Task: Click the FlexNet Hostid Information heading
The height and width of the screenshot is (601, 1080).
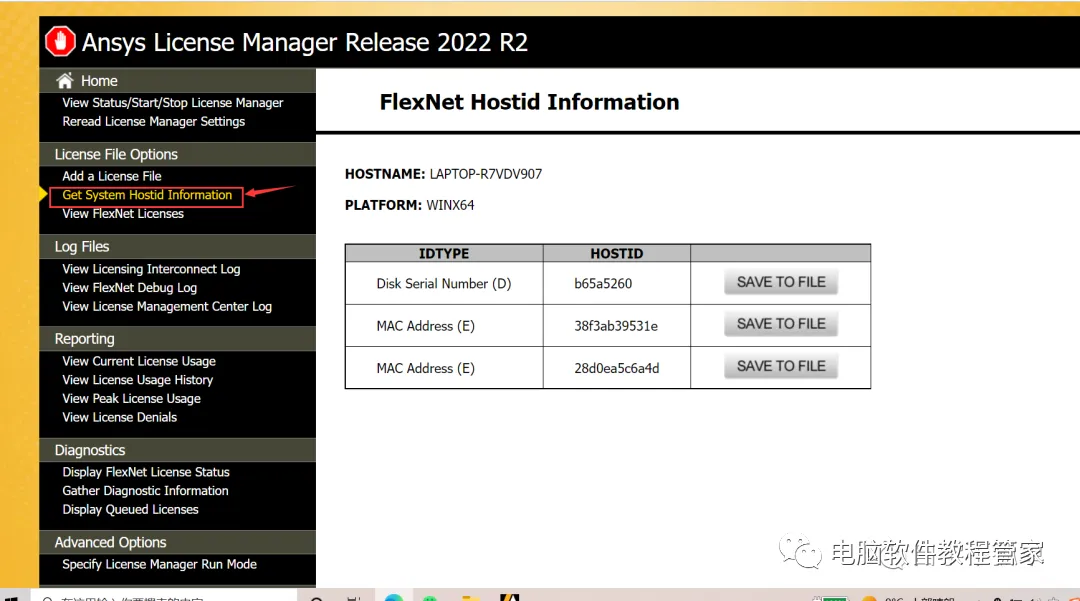Action: click(529, 102)
